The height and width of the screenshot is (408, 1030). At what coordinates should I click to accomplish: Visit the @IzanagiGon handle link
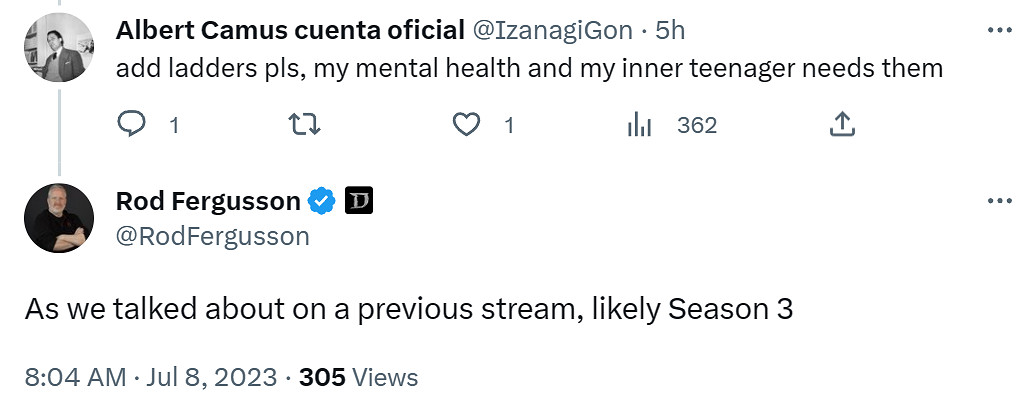coord(551,30)
